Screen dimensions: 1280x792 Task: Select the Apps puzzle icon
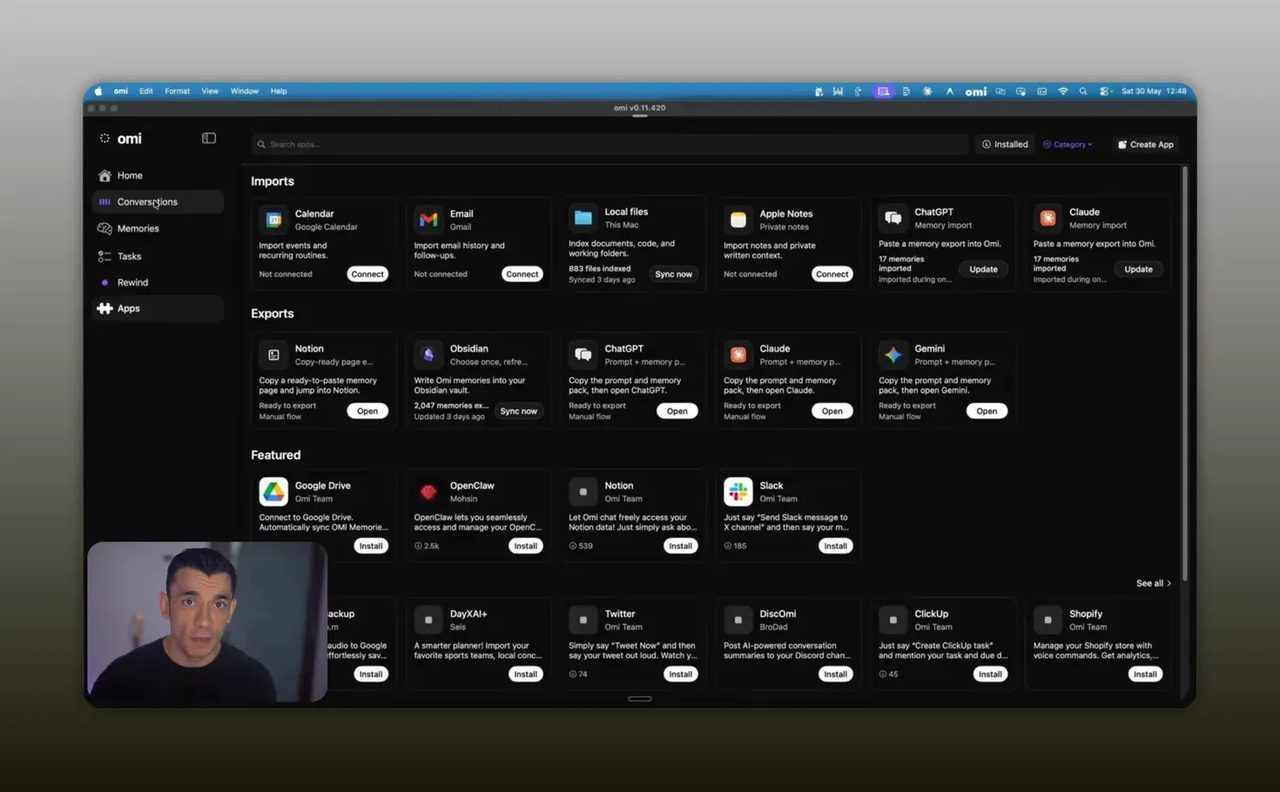104,308
